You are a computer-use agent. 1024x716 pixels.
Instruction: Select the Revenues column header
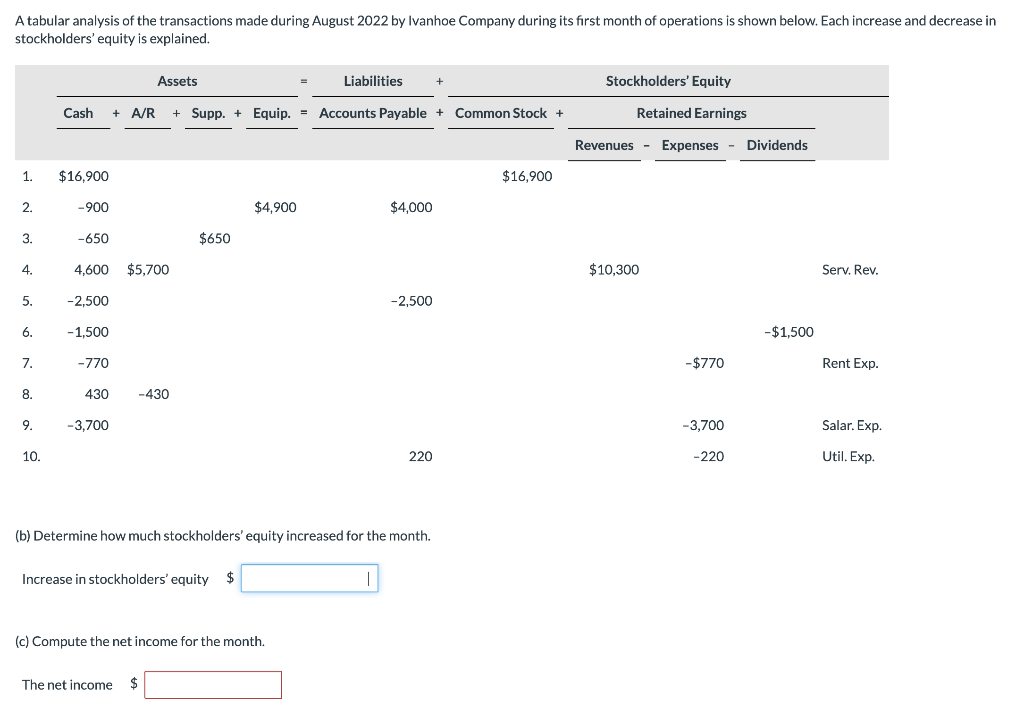(604, 145)
